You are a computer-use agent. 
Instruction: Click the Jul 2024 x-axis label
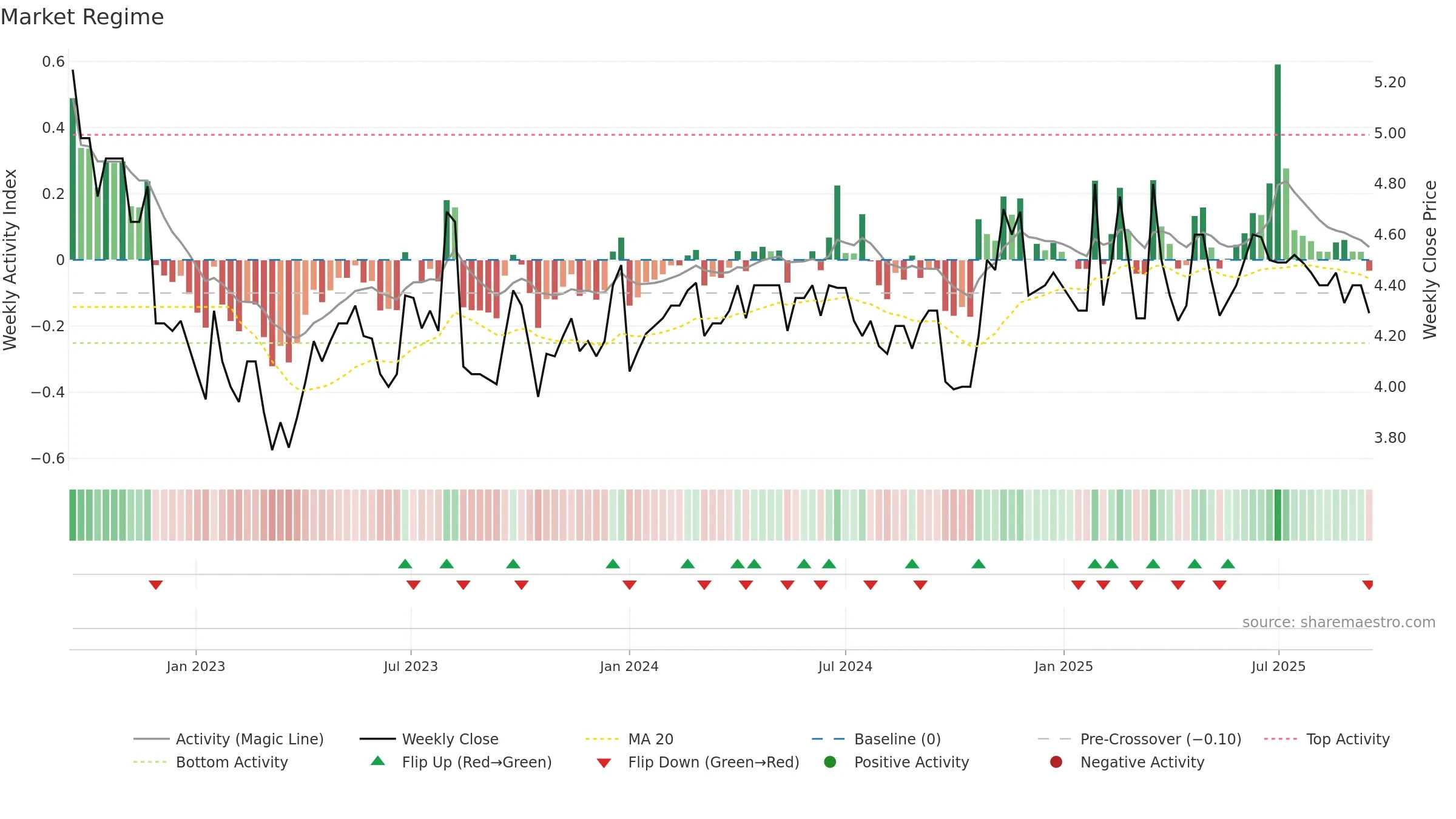(x=845, y=666)
